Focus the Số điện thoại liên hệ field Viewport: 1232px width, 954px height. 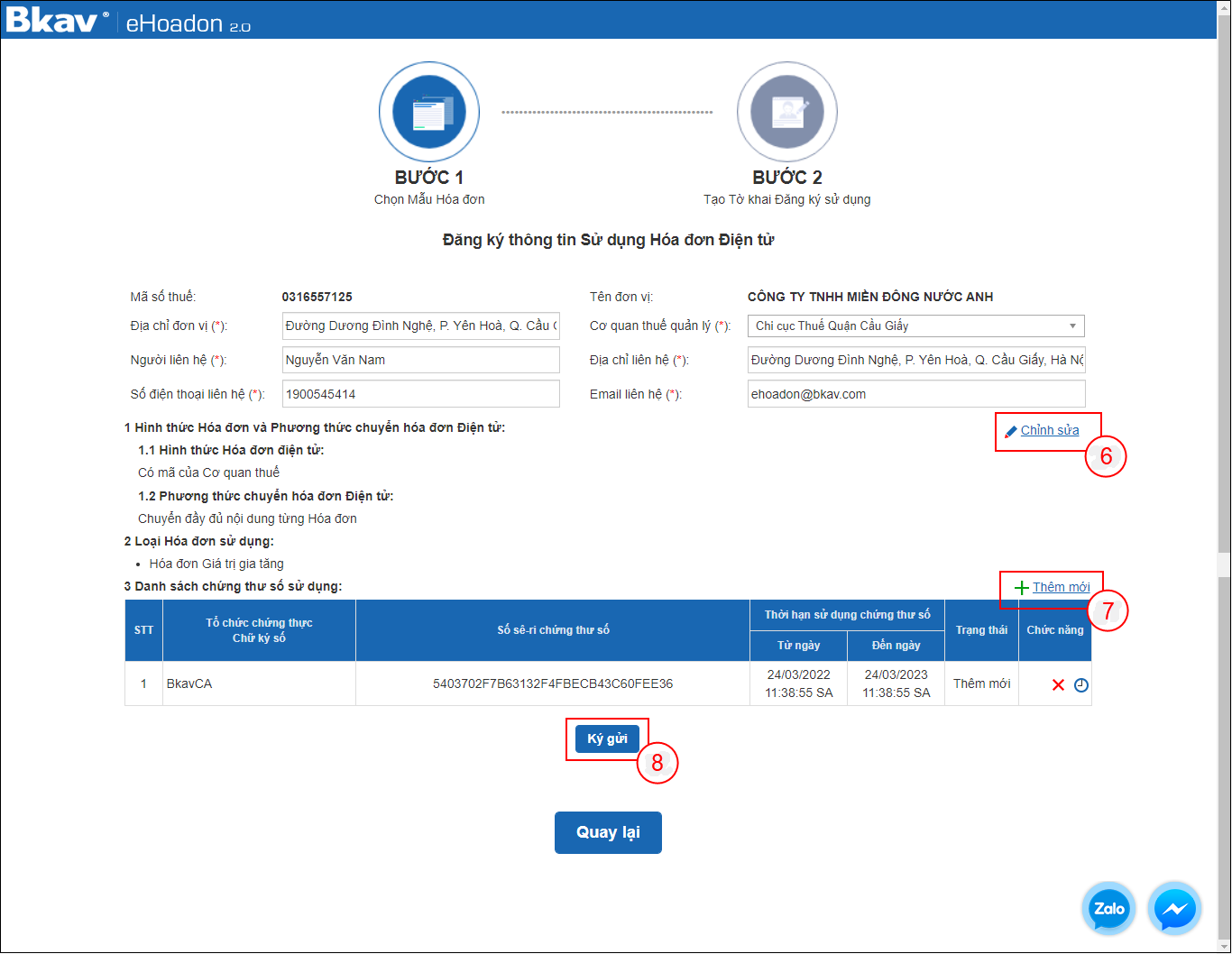click(420, 394)
